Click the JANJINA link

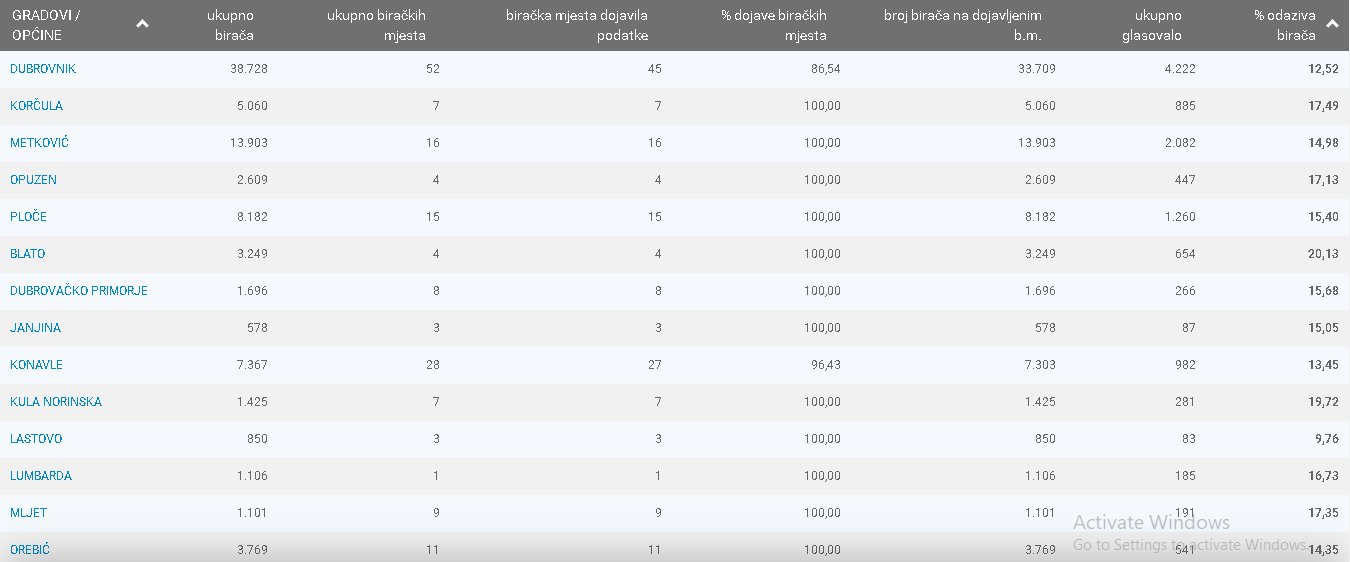35,328
